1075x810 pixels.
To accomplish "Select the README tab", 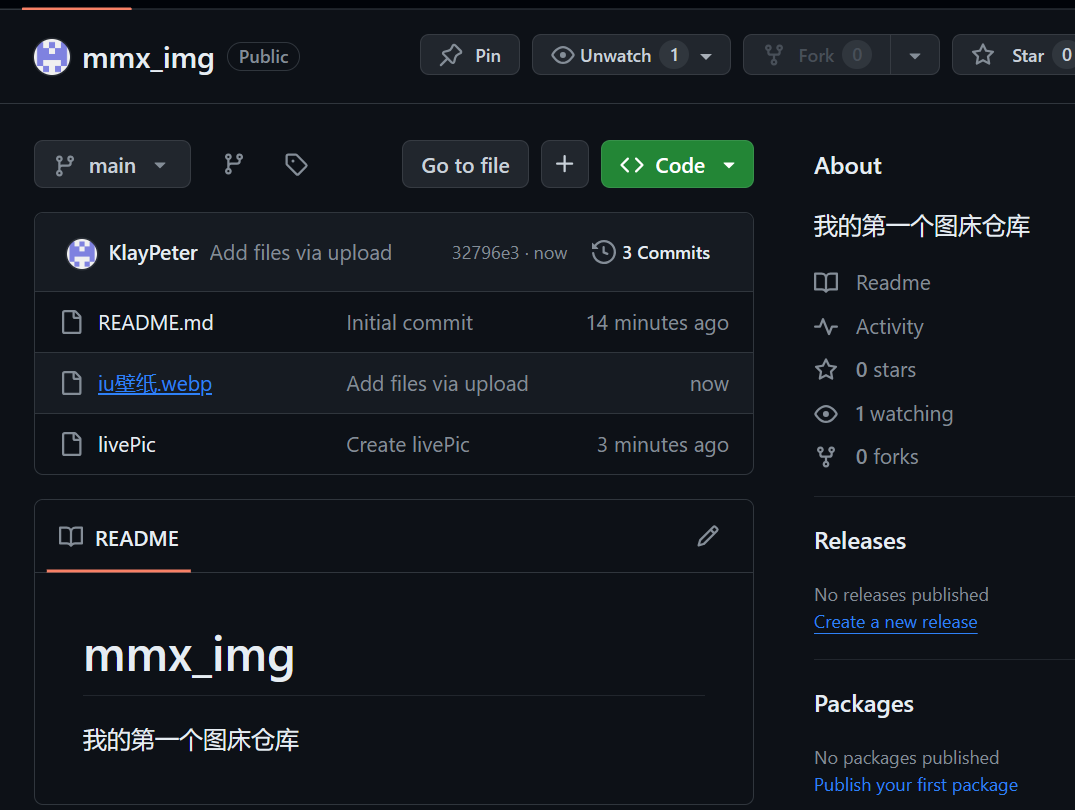I will (x=119, y=538).
